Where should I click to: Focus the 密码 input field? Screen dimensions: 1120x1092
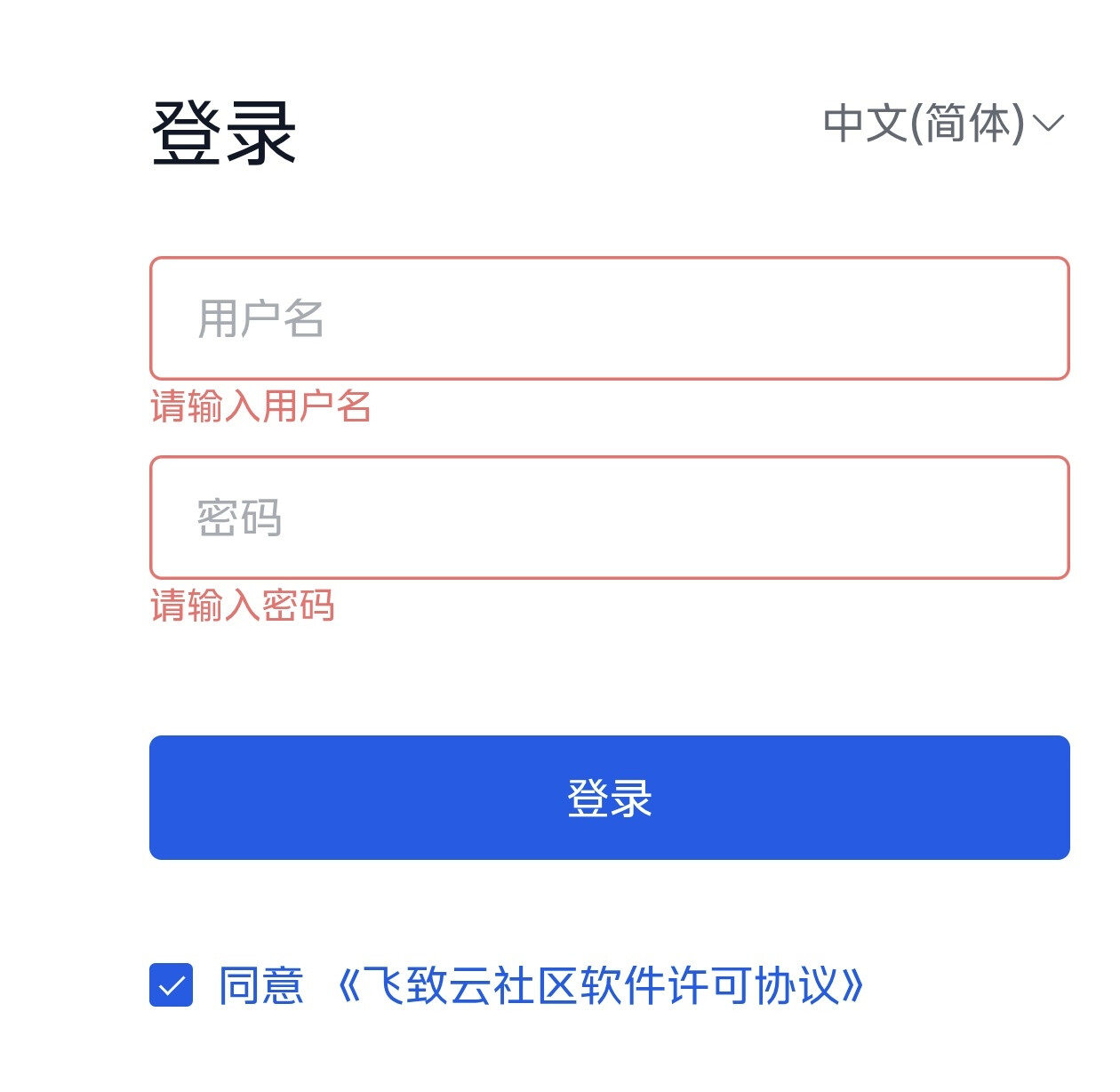point(610,518)
